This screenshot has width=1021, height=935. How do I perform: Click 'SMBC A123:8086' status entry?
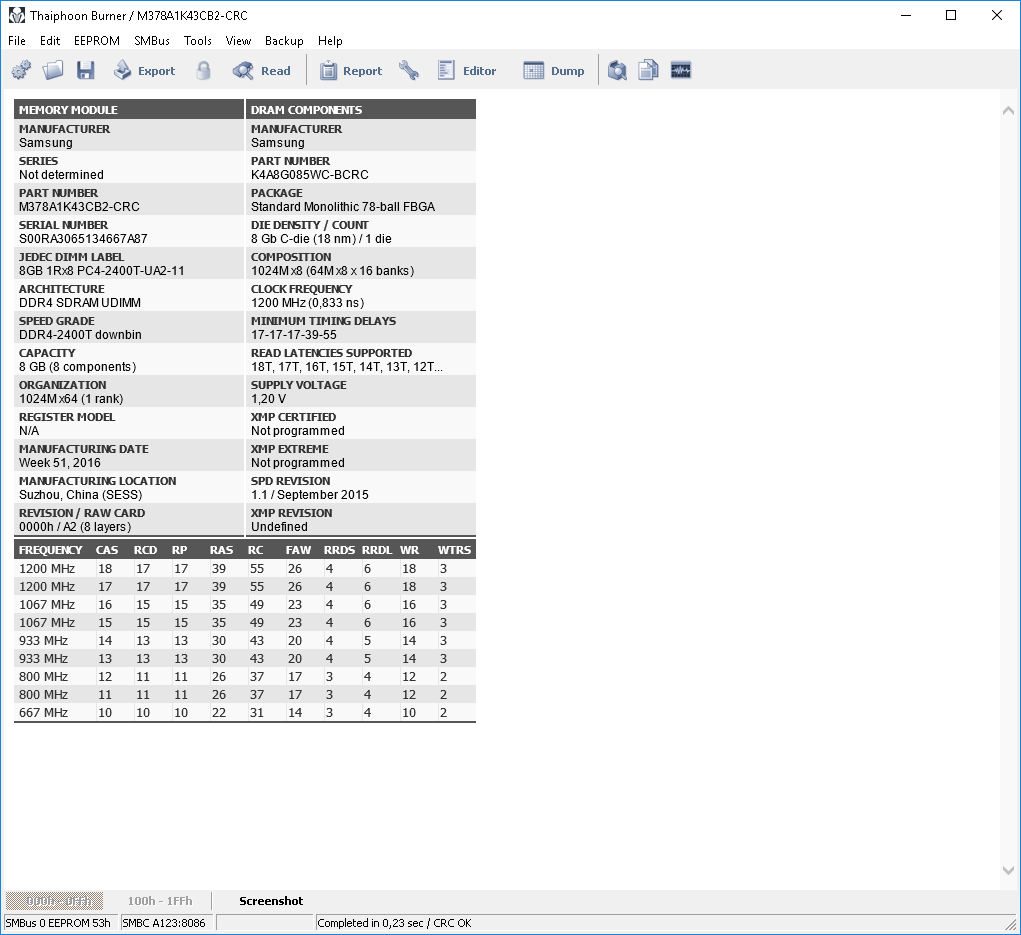tap(167, 923)
